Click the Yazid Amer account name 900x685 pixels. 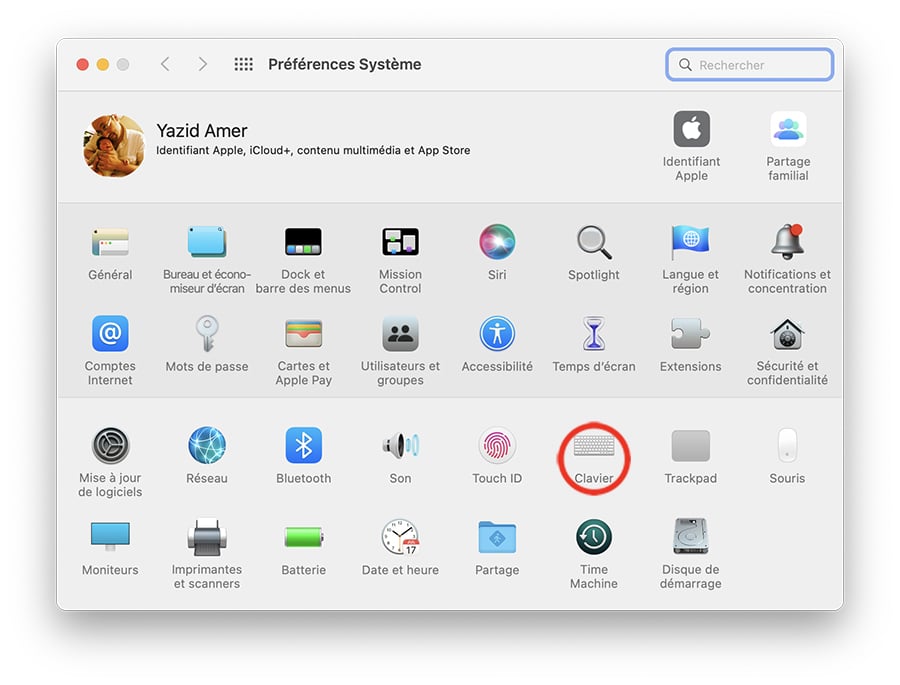coord(201,131)
